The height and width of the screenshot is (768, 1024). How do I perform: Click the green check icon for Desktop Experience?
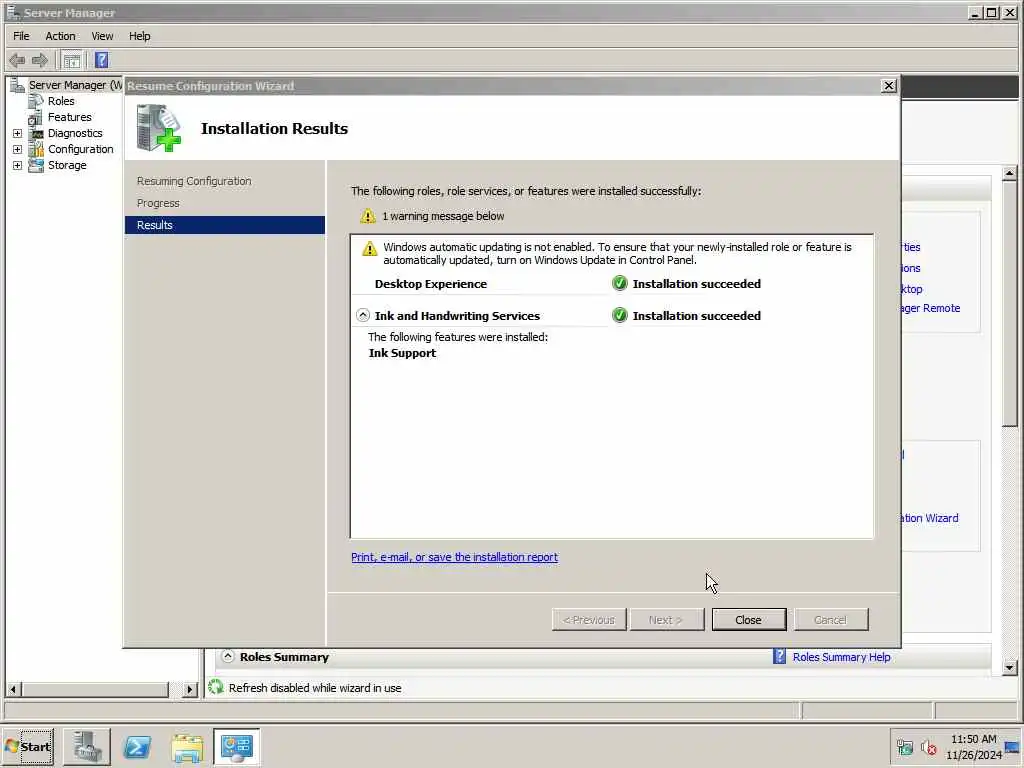[619, 283]
